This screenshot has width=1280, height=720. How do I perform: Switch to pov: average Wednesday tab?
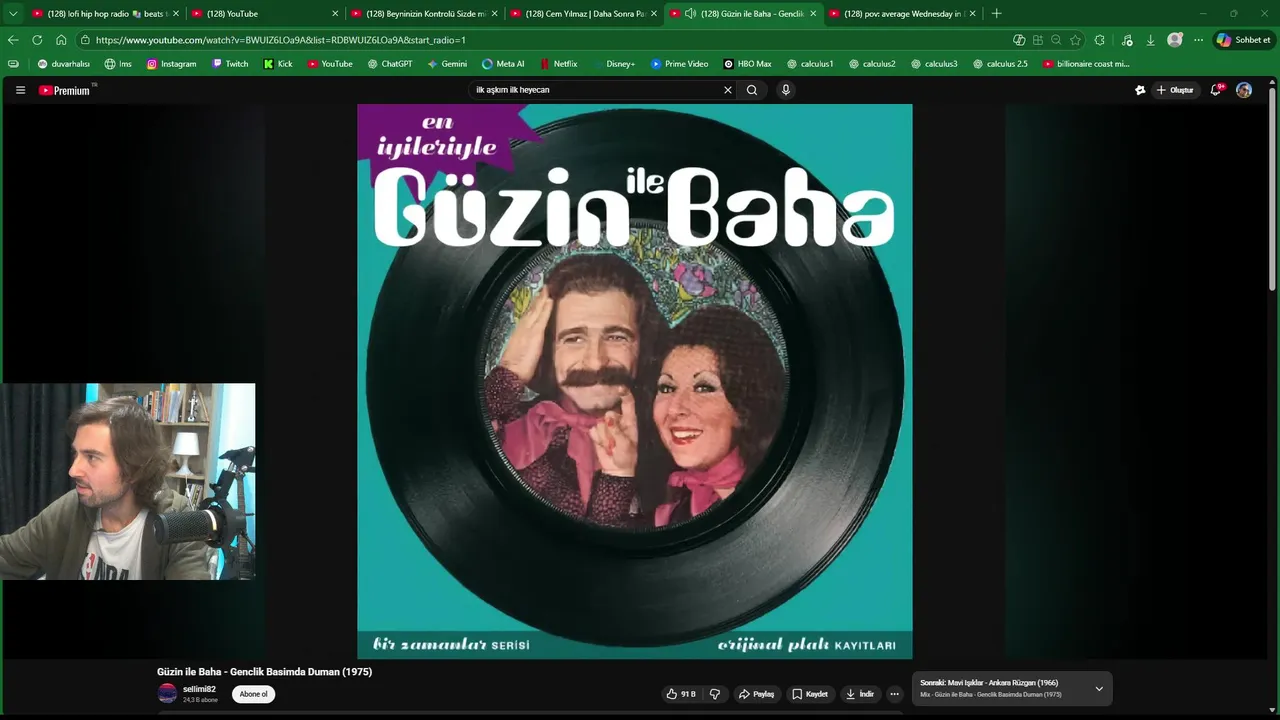(x=902, y=14)
